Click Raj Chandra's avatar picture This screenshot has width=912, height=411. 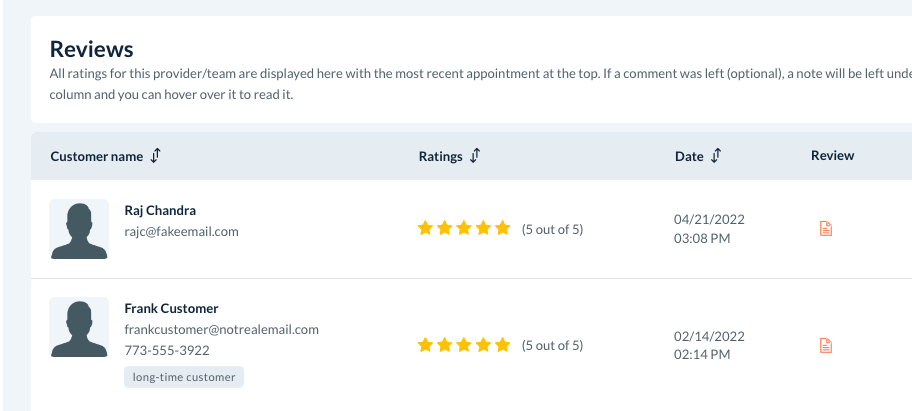click(79, 229)
